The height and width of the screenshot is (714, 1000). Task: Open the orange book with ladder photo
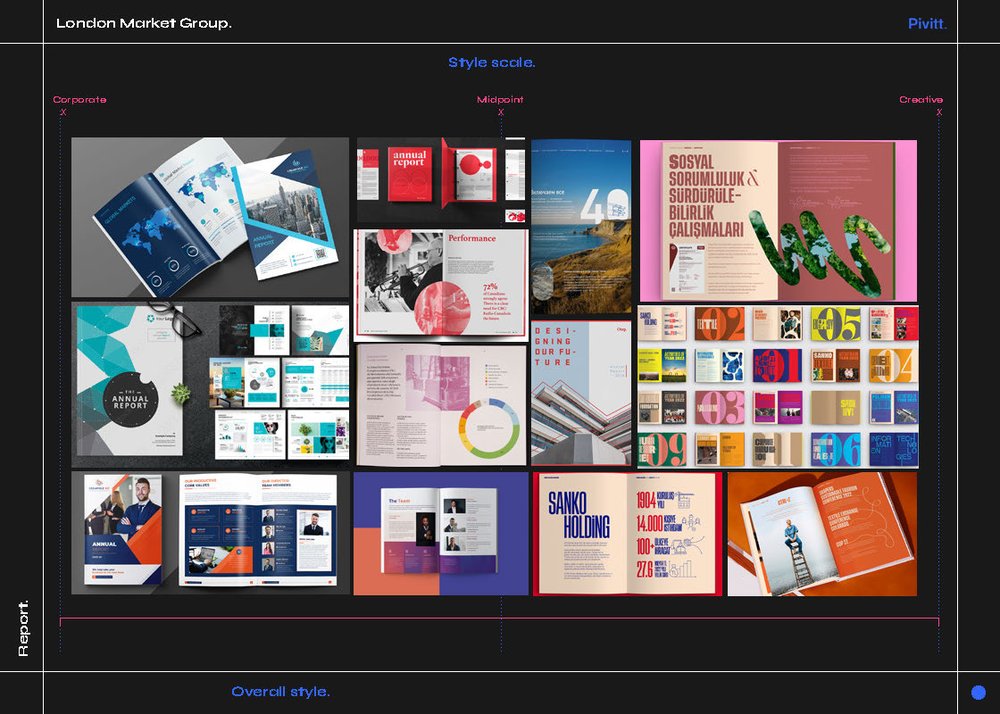coord(822,534)
